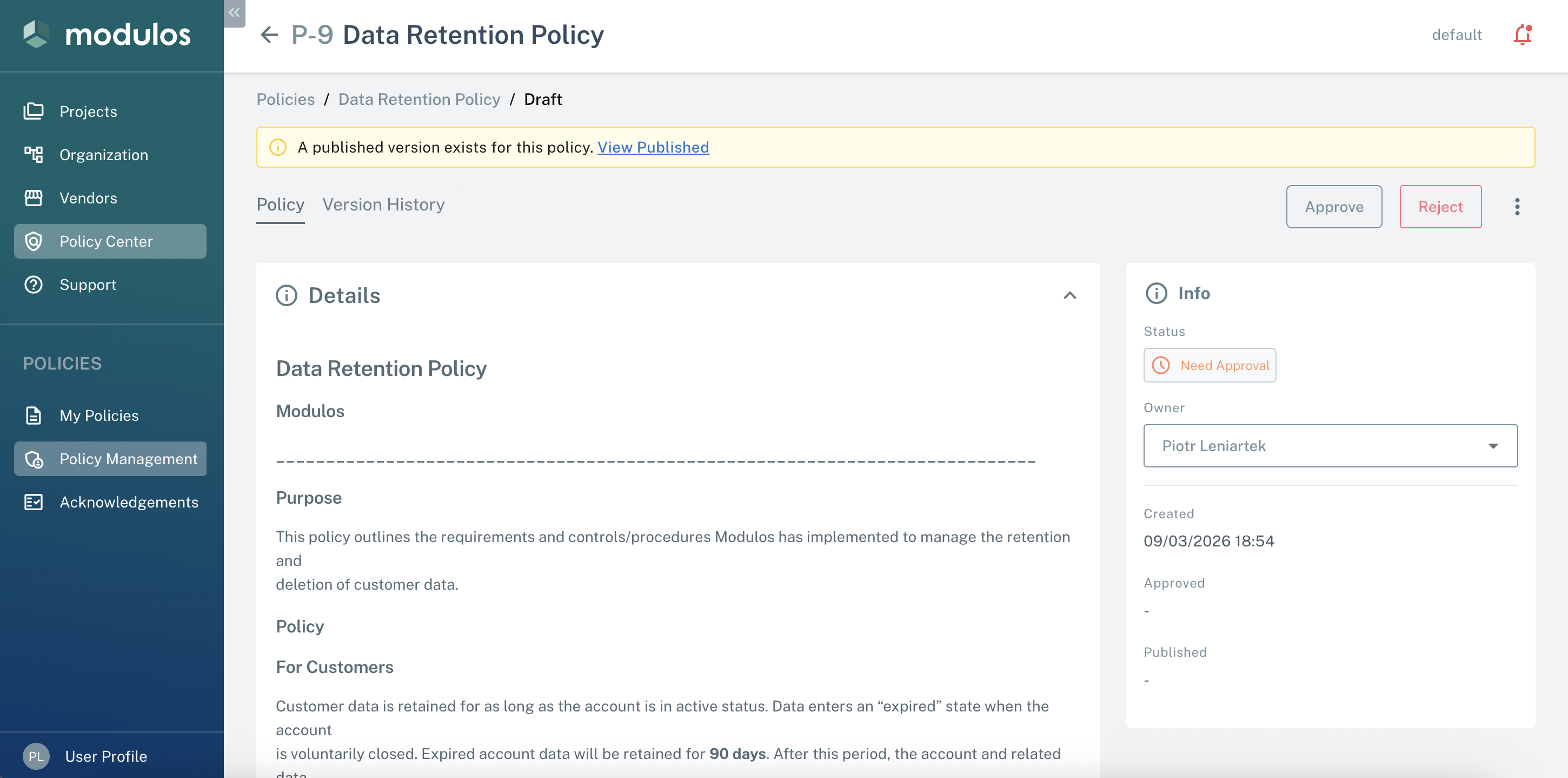Open User Profile at the sidebar bottom
This screenshot has height=778, width=1568.
(106, 756)
